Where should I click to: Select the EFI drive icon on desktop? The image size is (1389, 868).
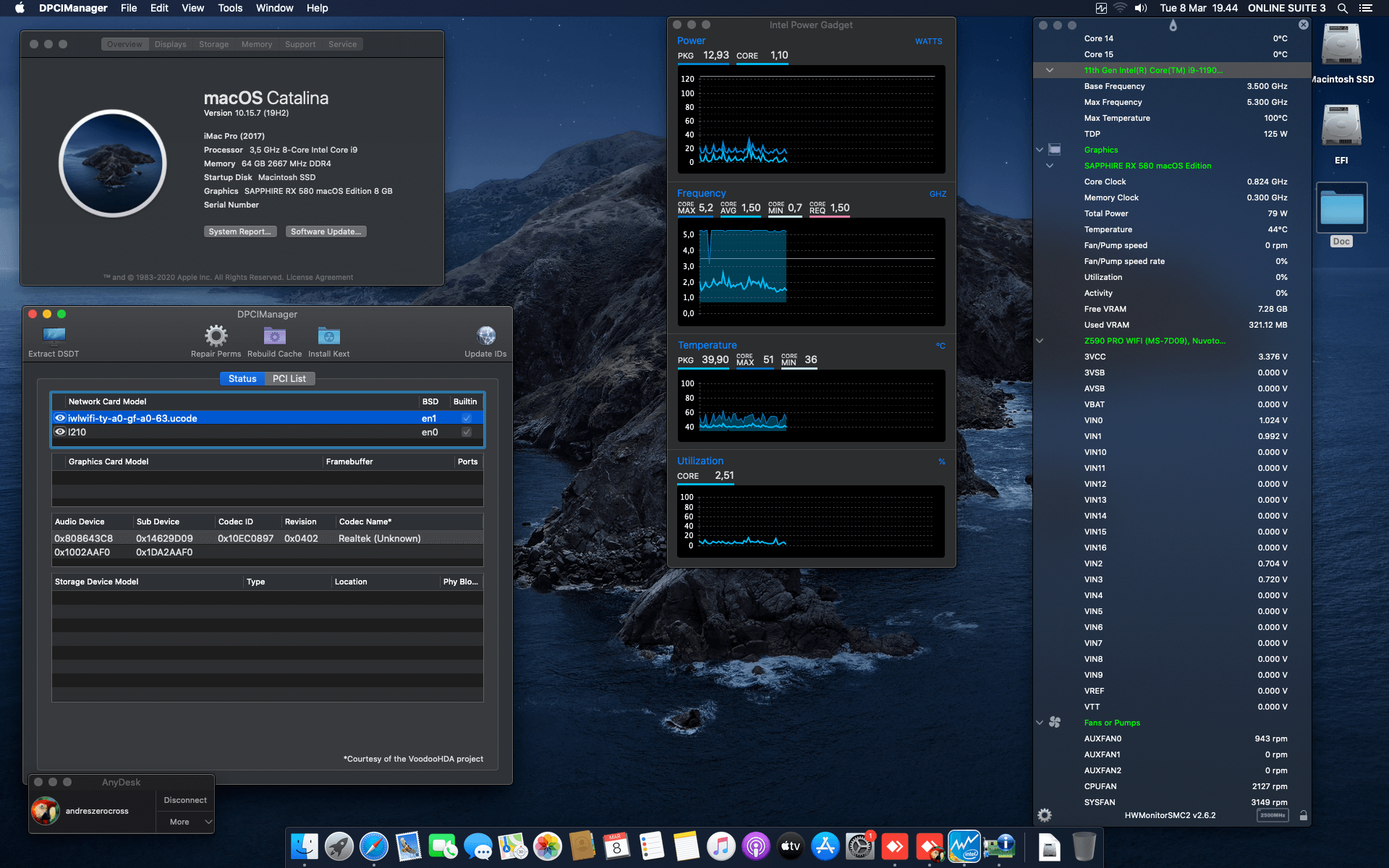pyautogui.click(x=1341, y=126)
